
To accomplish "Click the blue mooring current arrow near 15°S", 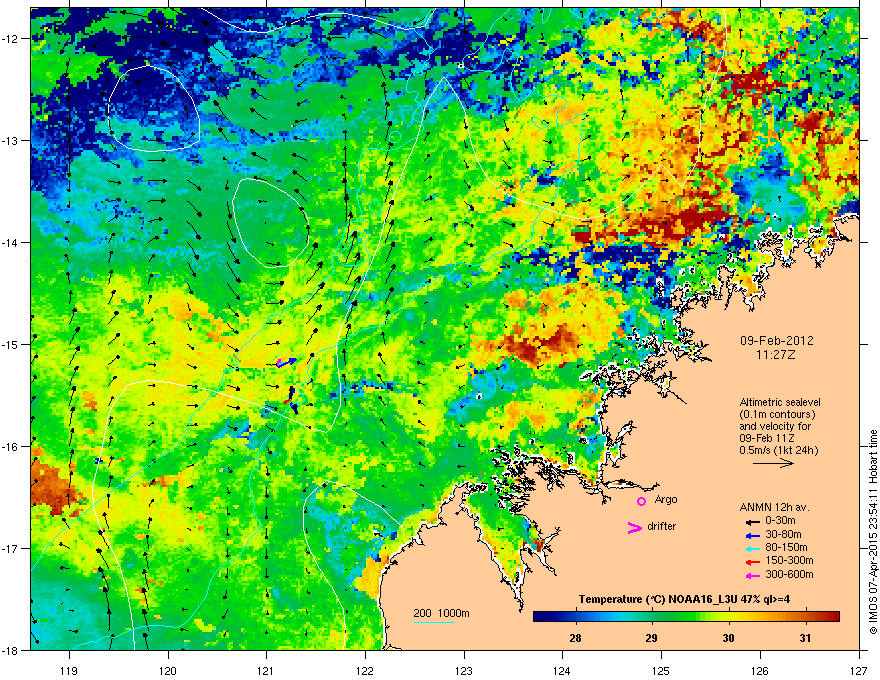I will coord(287,362).
